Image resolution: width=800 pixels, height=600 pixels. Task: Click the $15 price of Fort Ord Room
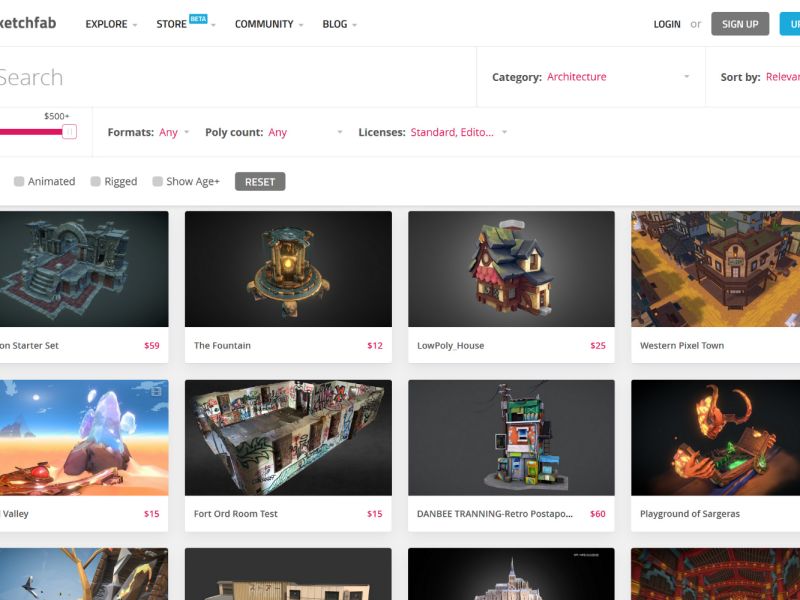375,514
